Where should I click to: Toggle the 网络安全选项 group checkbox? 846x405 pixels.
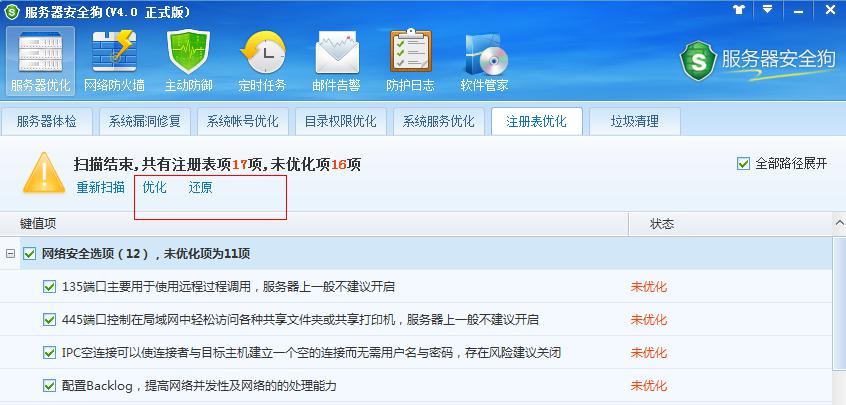click(30, 253)
